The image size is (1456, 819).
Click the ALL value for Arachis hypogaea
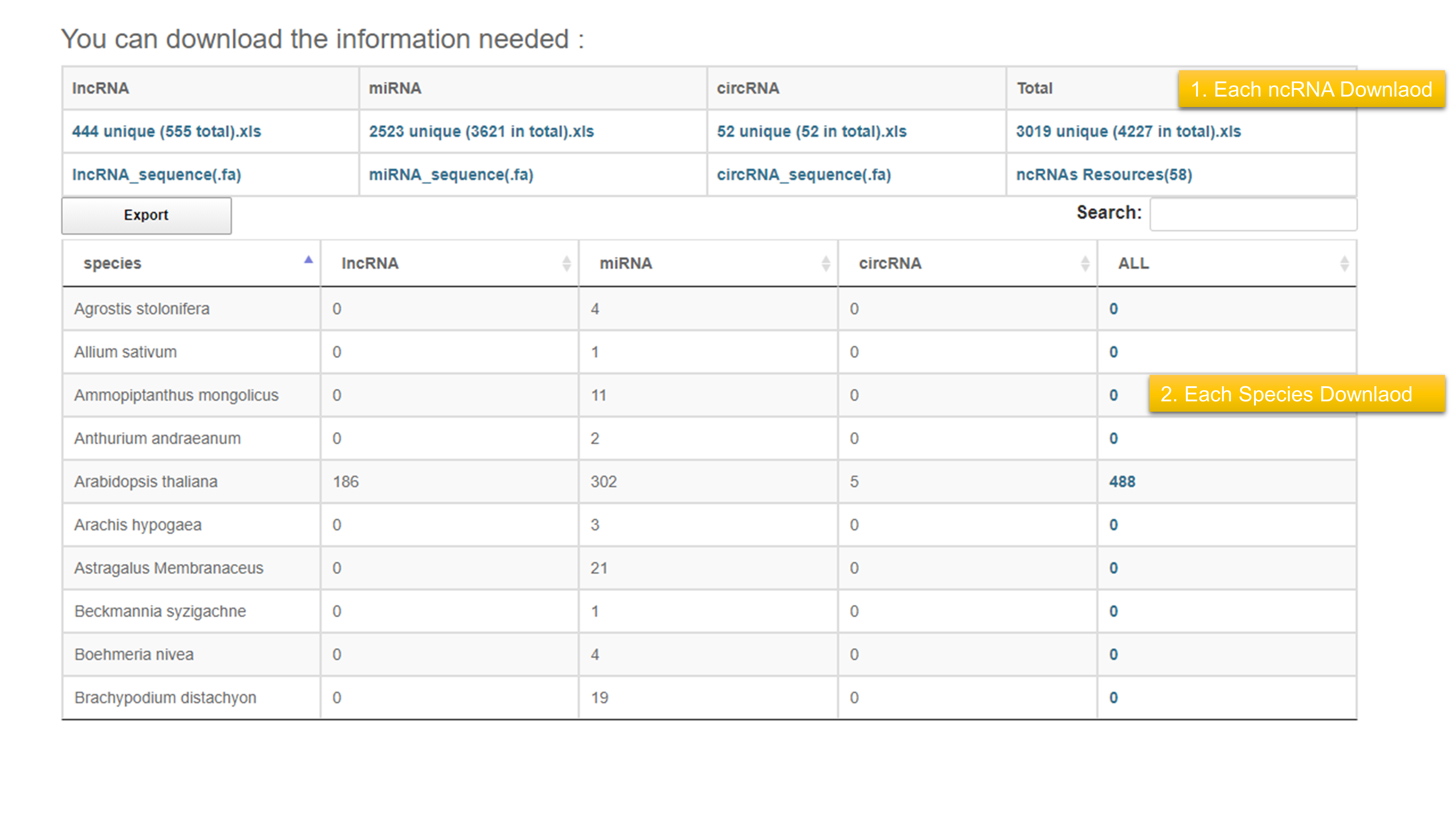click(1113, 525)
